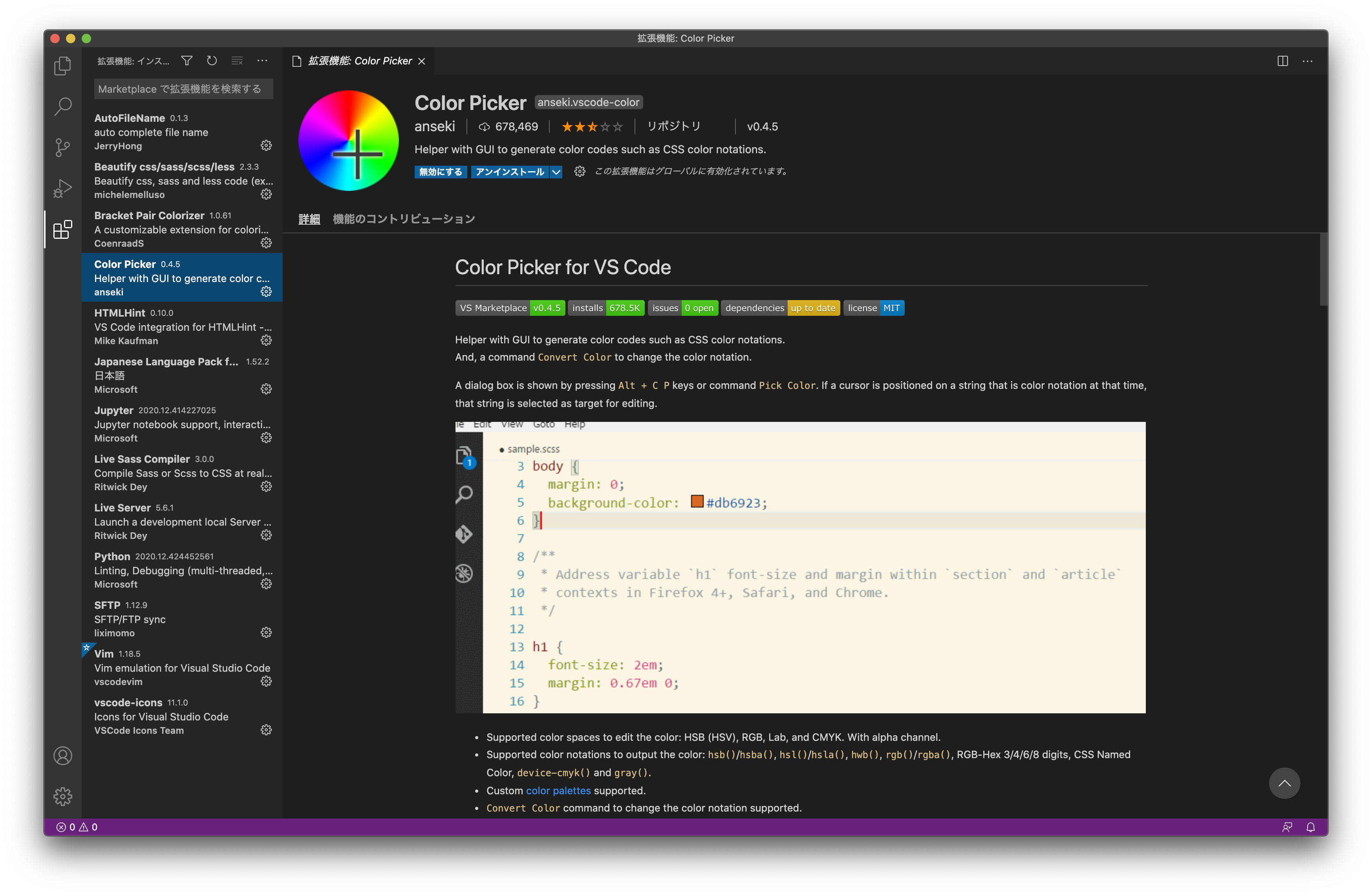Manage gear for HTMLHint extension
This screenshot has width=1372, height=894.
pyautogui.click(x=266, y=340)
